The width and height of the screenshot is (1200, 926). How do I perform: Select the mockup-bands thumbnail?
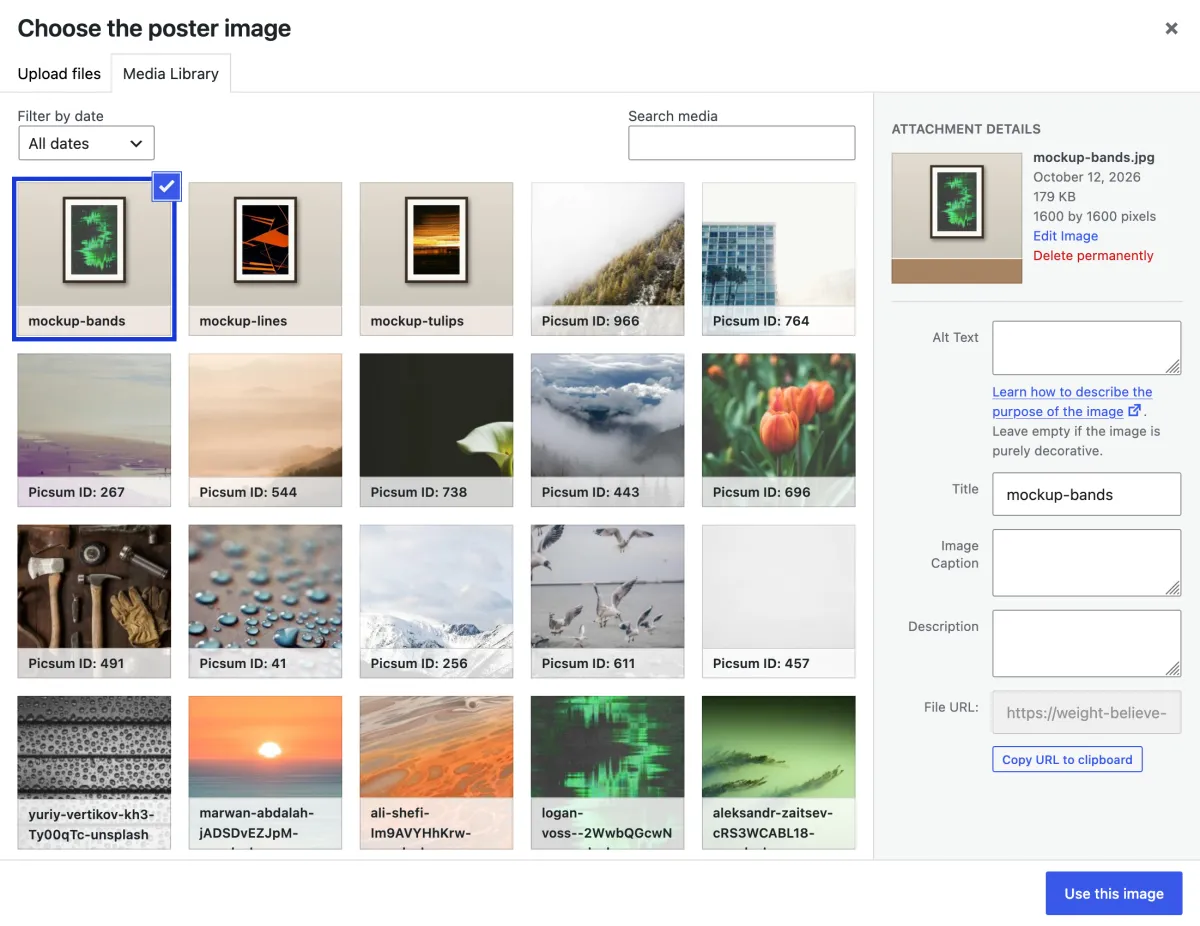click(94, 258)
